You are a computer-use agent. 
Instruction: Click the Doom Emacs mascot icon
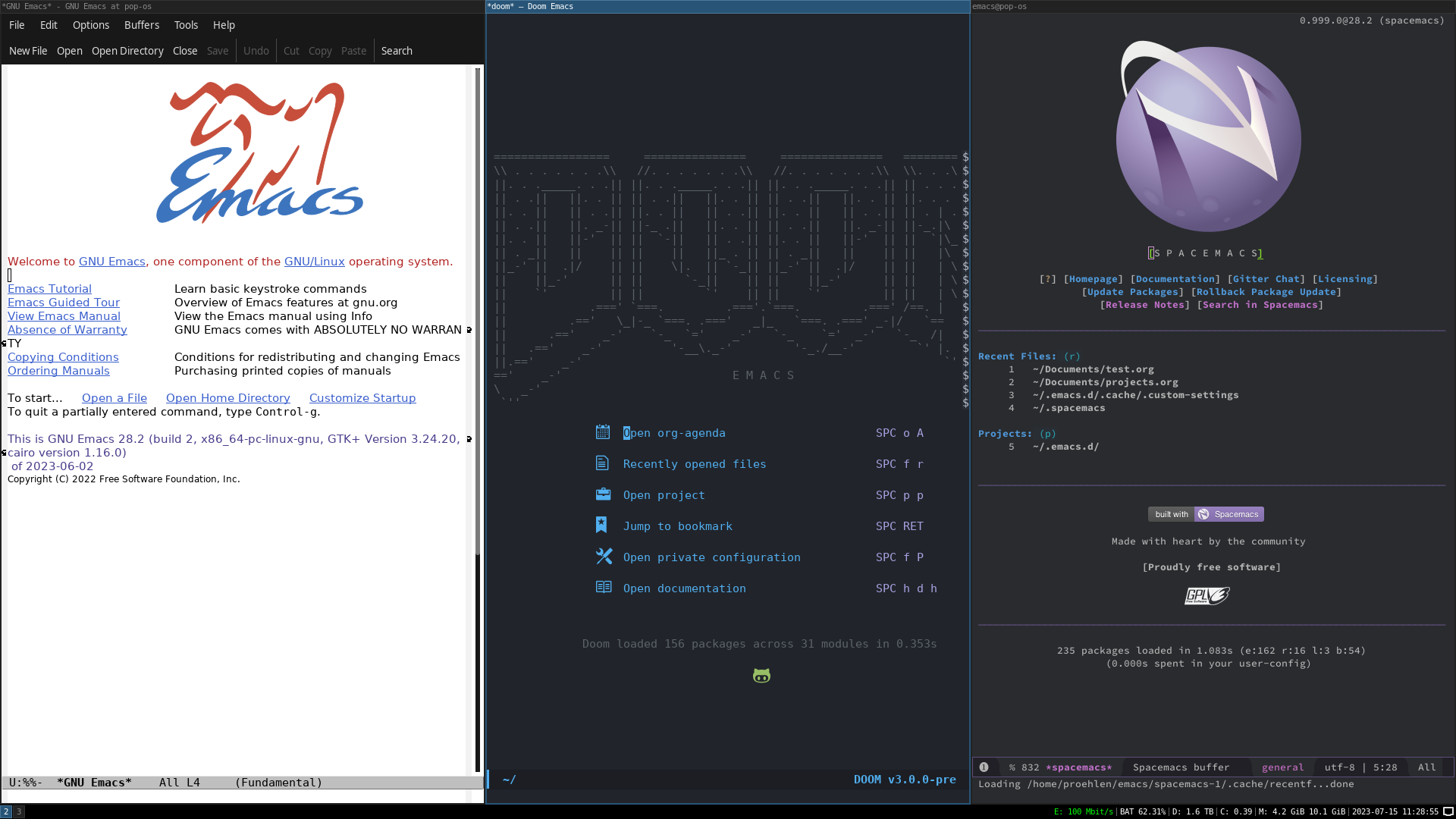761,675
